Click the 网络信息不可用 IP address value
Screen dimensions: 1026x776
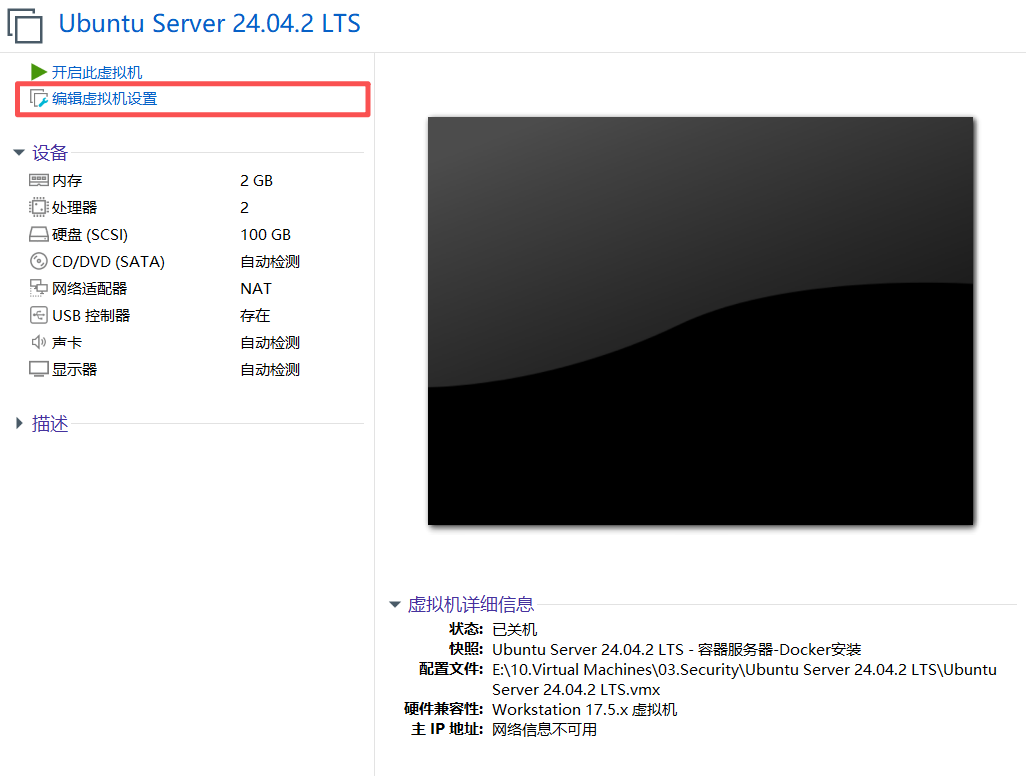[544, 730]
